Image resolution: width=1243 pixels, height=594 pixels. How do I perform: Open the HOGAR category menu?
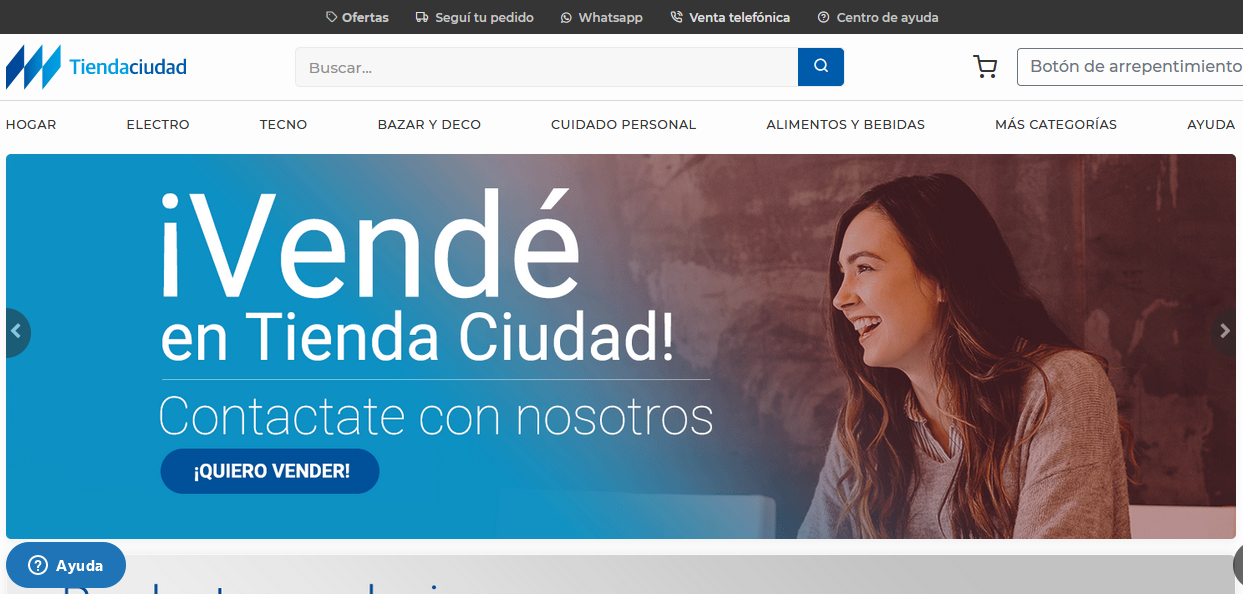(x=31, y=125)
